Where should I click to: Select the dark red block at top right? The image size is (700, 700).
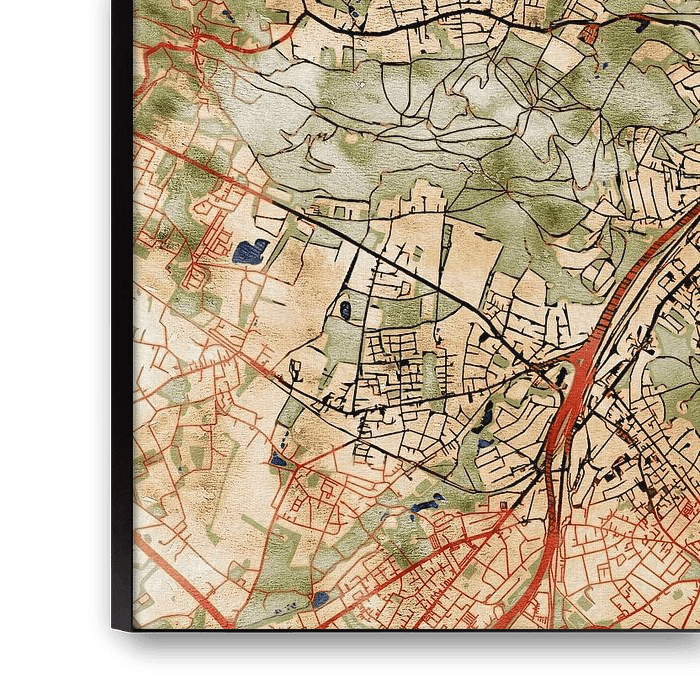[588, 33]
